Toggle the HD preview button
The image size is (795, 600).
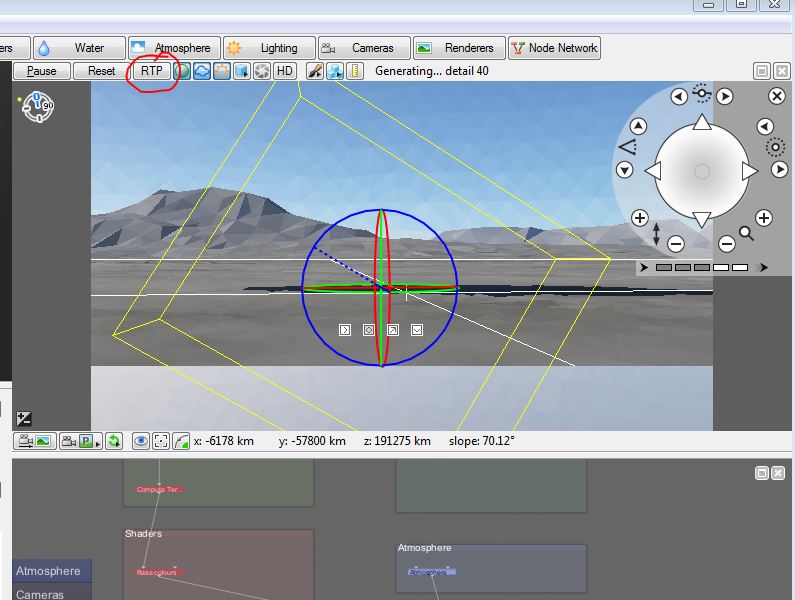click(x=284, y=71)
